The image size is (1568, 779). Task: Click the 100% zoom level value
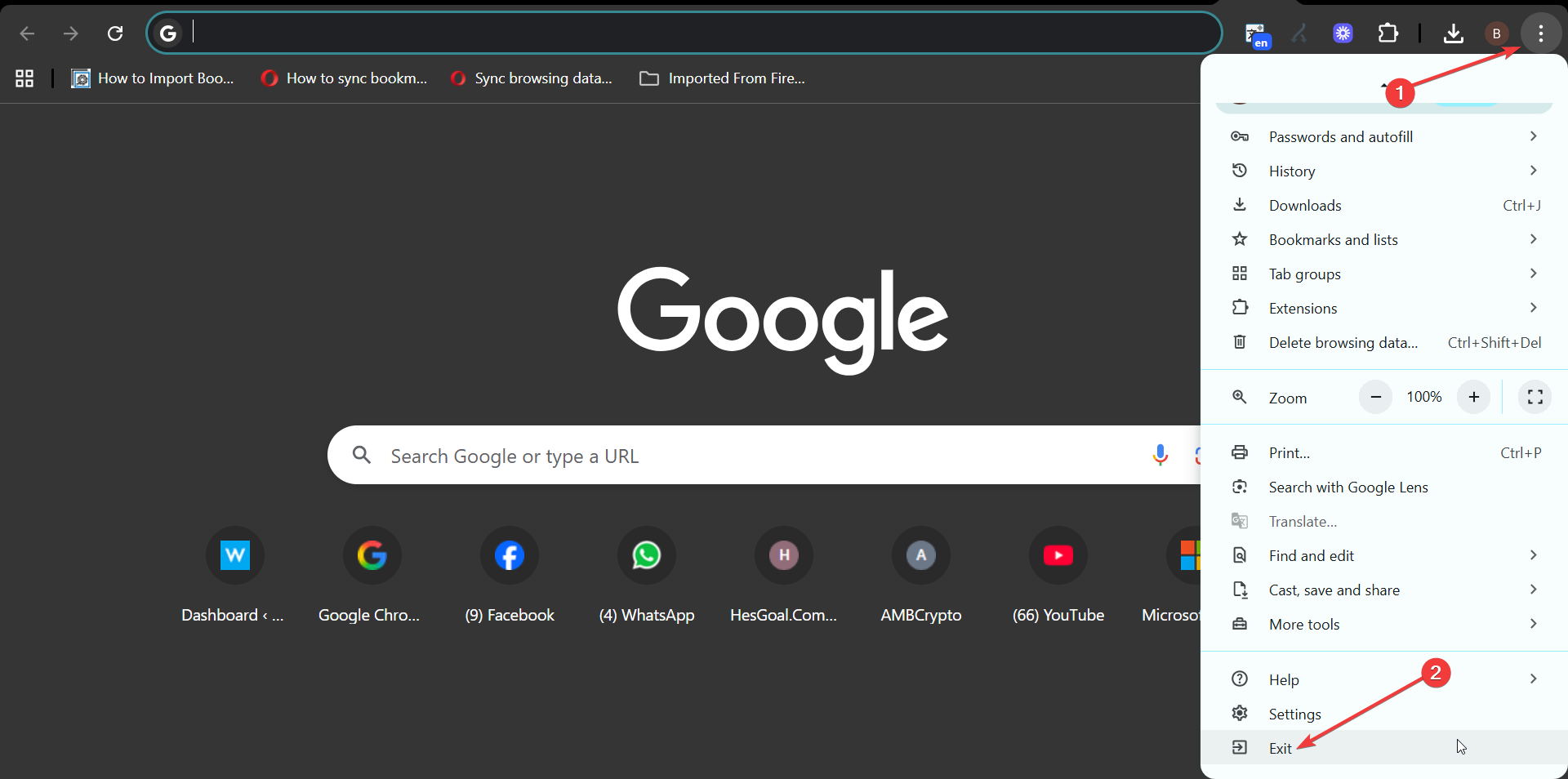point(1424,397)
